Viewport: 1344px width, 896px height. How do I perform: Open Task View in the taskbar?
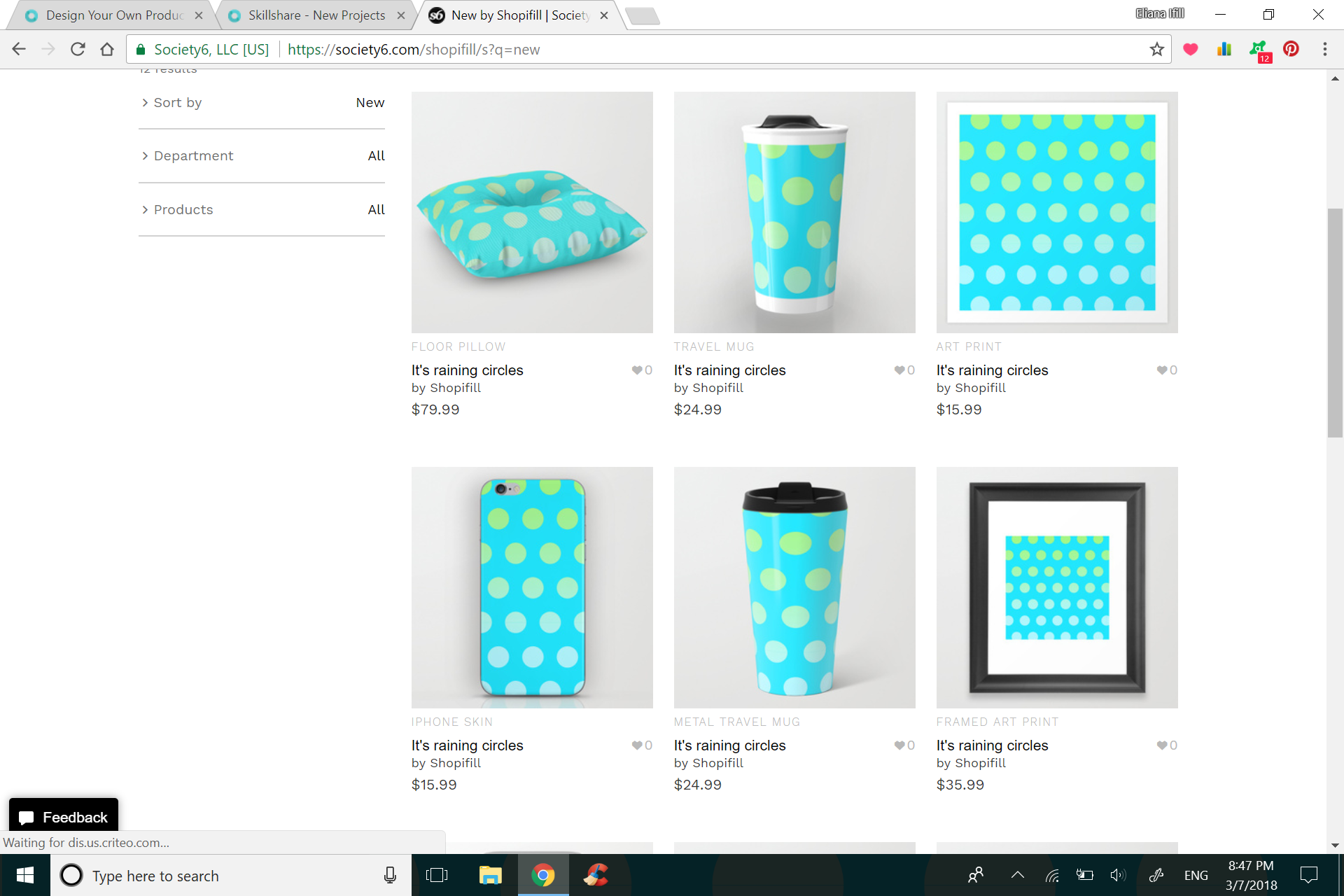[437, 875]
